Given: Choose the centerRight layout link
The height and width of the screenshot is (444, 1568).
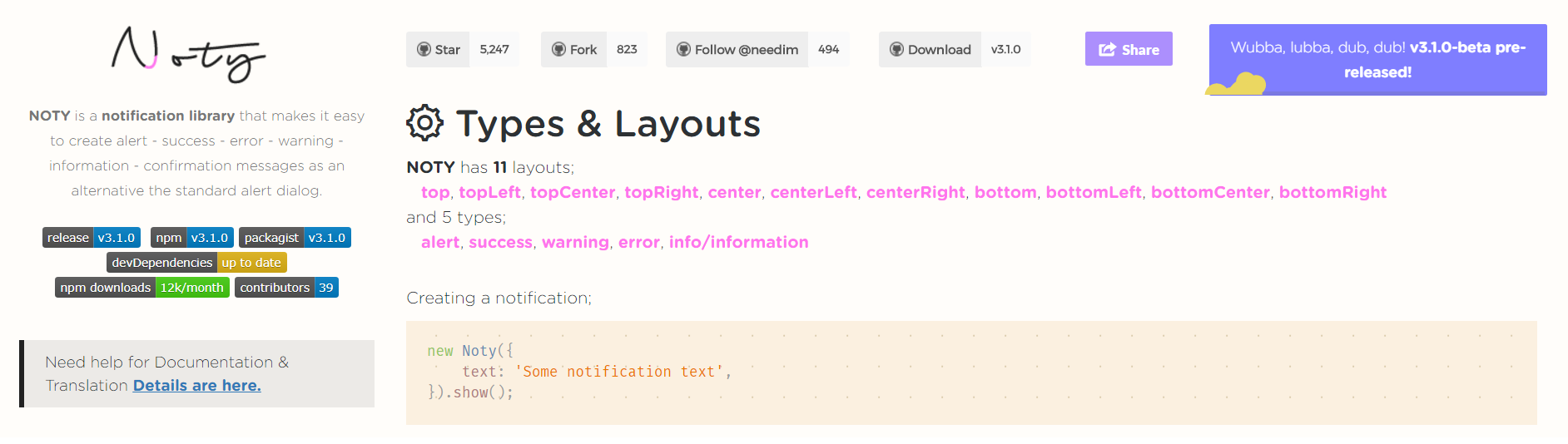Looking at the screenshot, I should pyautogui.click(x=915, y=192).
